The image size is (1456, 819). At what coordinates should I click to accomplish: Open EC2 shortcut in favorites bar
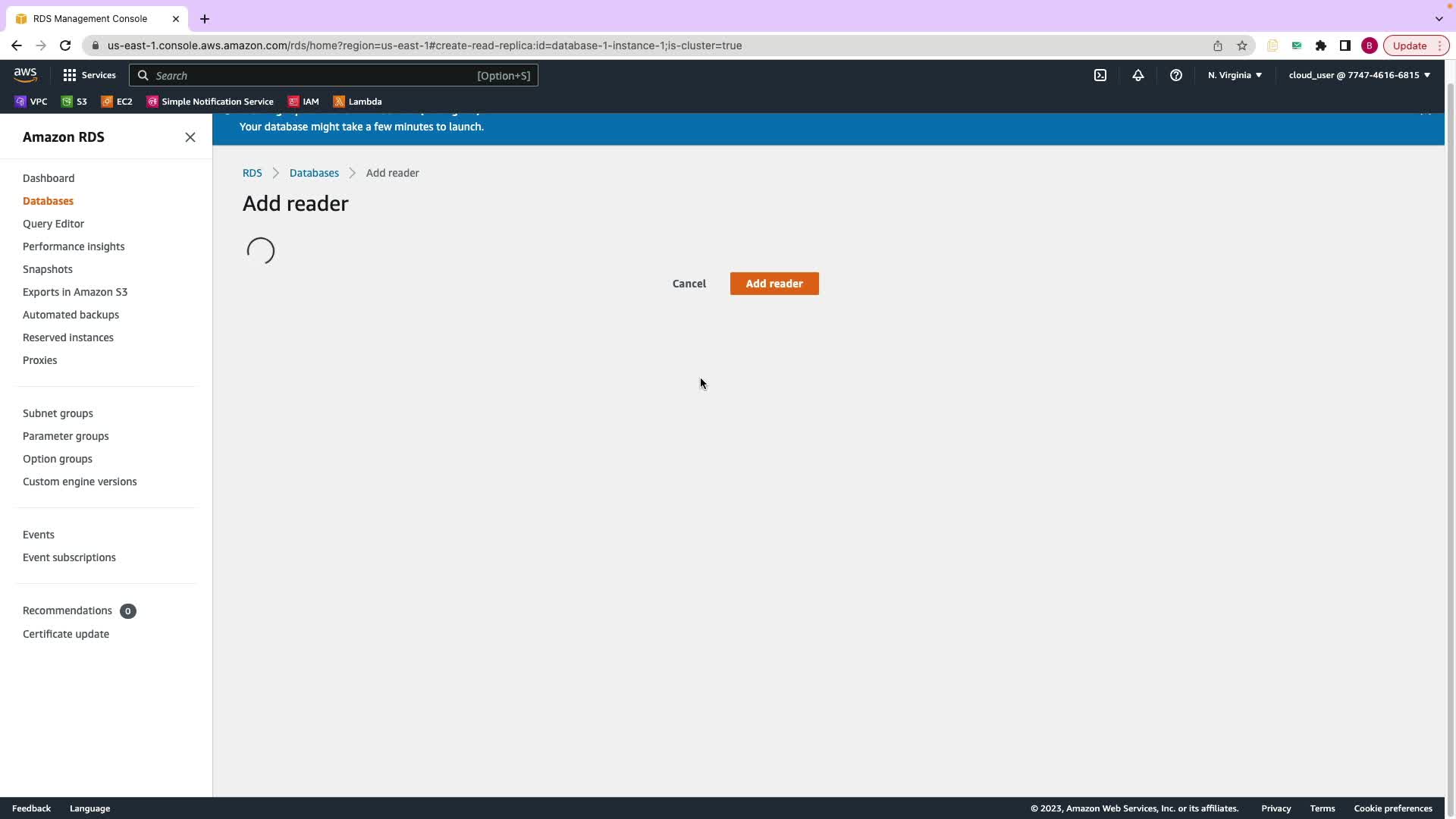coord(117,102)
